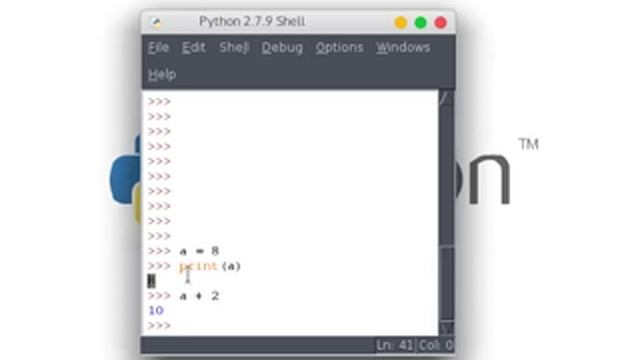Click the vertical scrollbar thumb
Image resolution: width=640 pixels, height=360 pixels.
pos(446,284)
